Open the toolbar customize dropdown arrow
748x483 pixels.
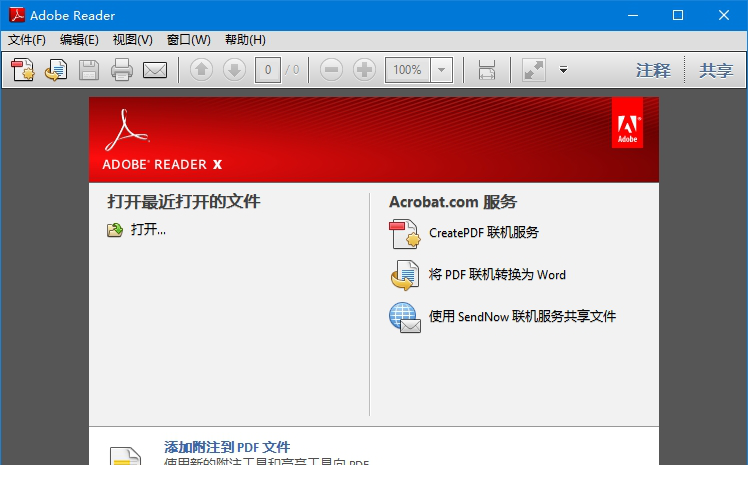[563, 70]
